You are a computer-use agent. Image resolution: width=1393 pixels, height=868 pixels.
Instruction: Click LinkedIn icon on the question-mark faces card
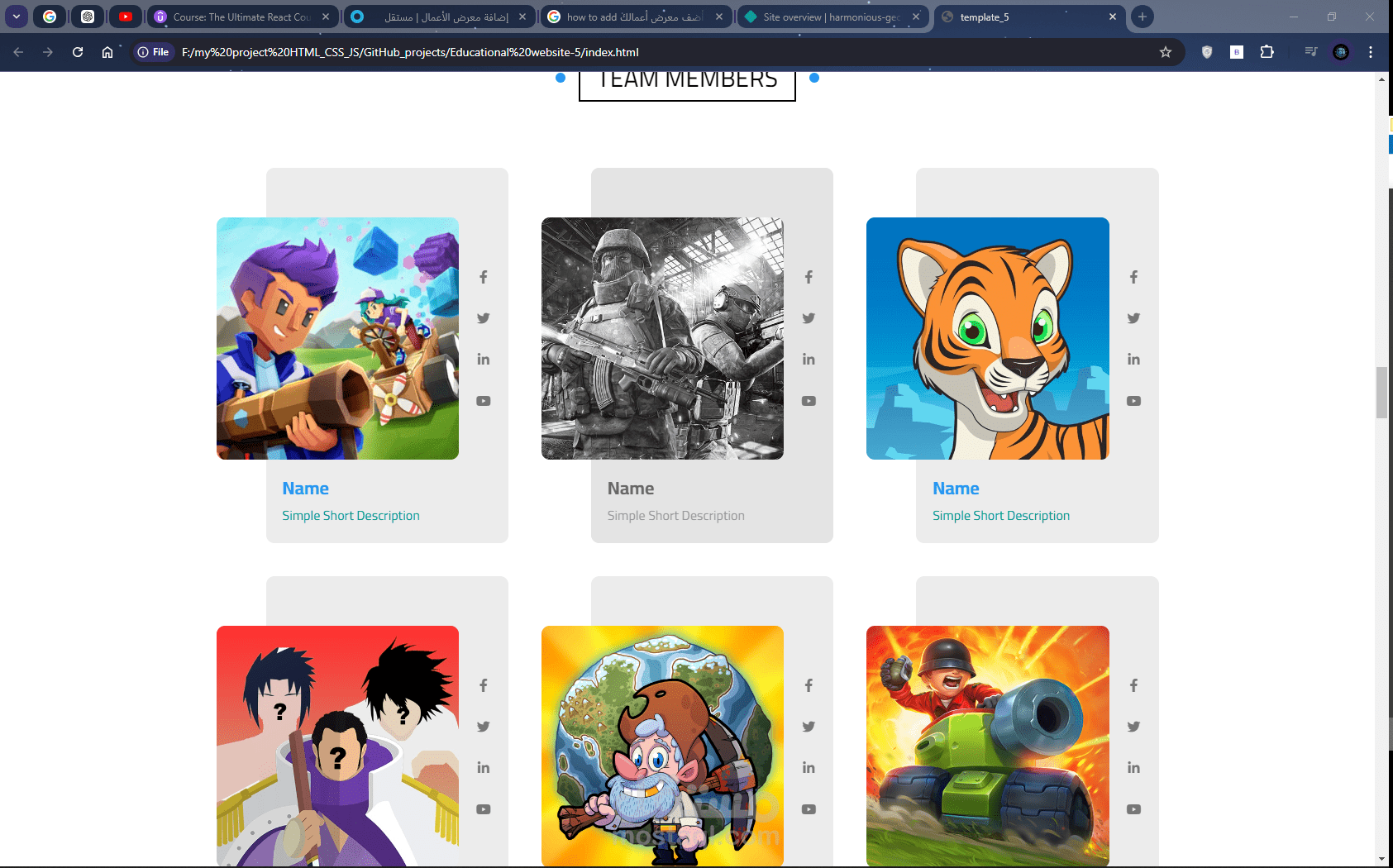click(x=484, y=768)
